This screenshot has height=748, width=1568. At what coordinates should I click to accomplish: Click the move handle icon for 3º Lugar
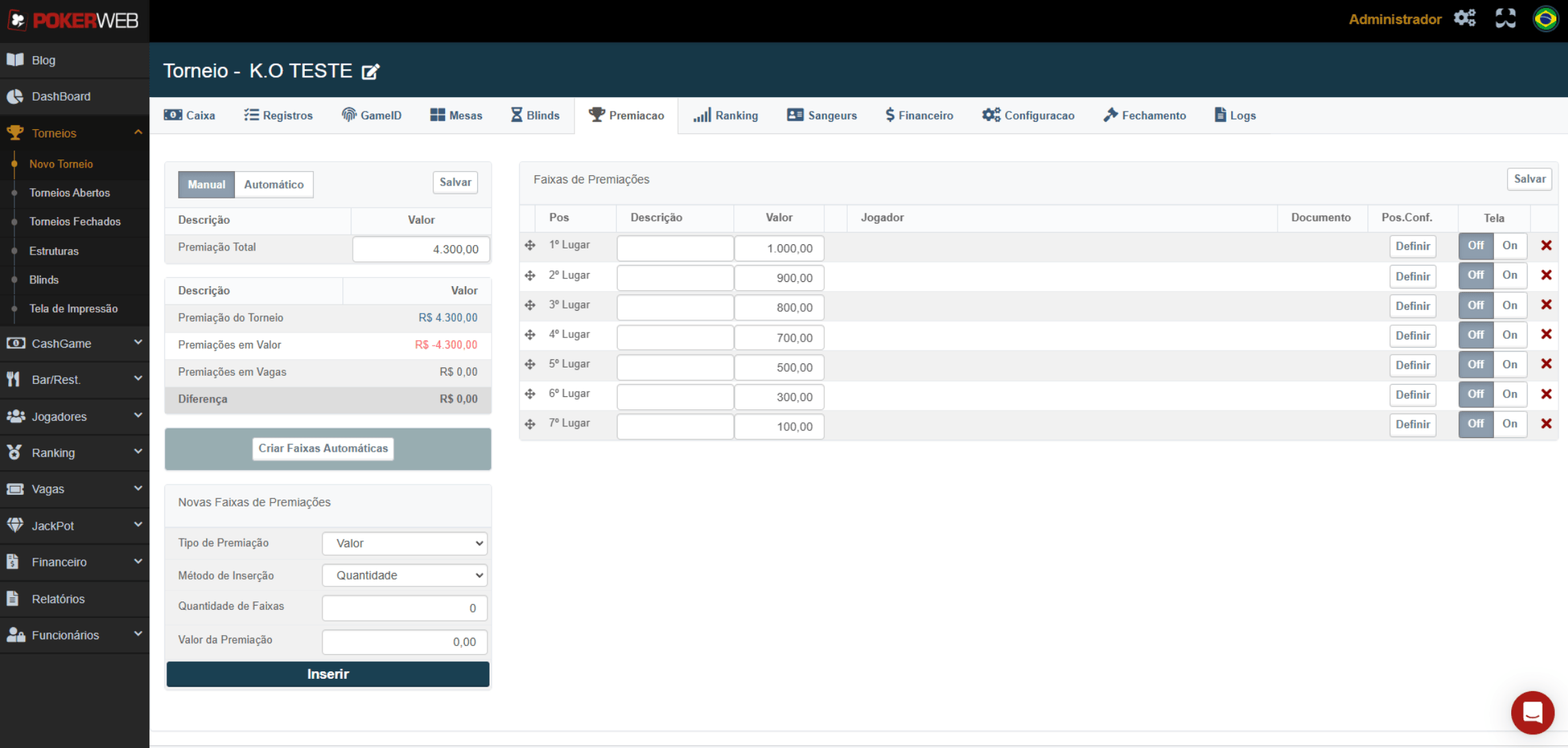[x=530, y=305]
